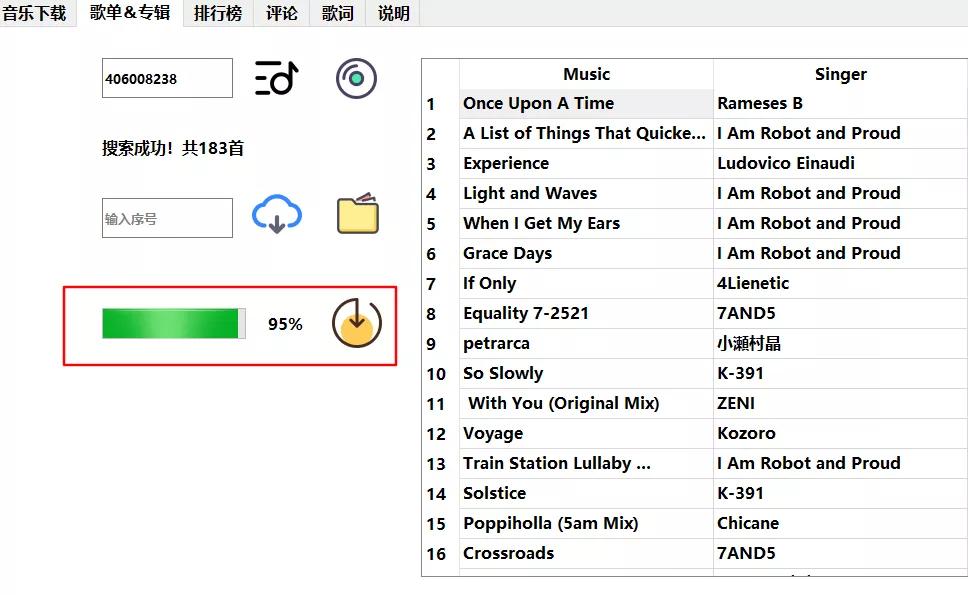Select song Solstice
968x595 pixels.
586,493
